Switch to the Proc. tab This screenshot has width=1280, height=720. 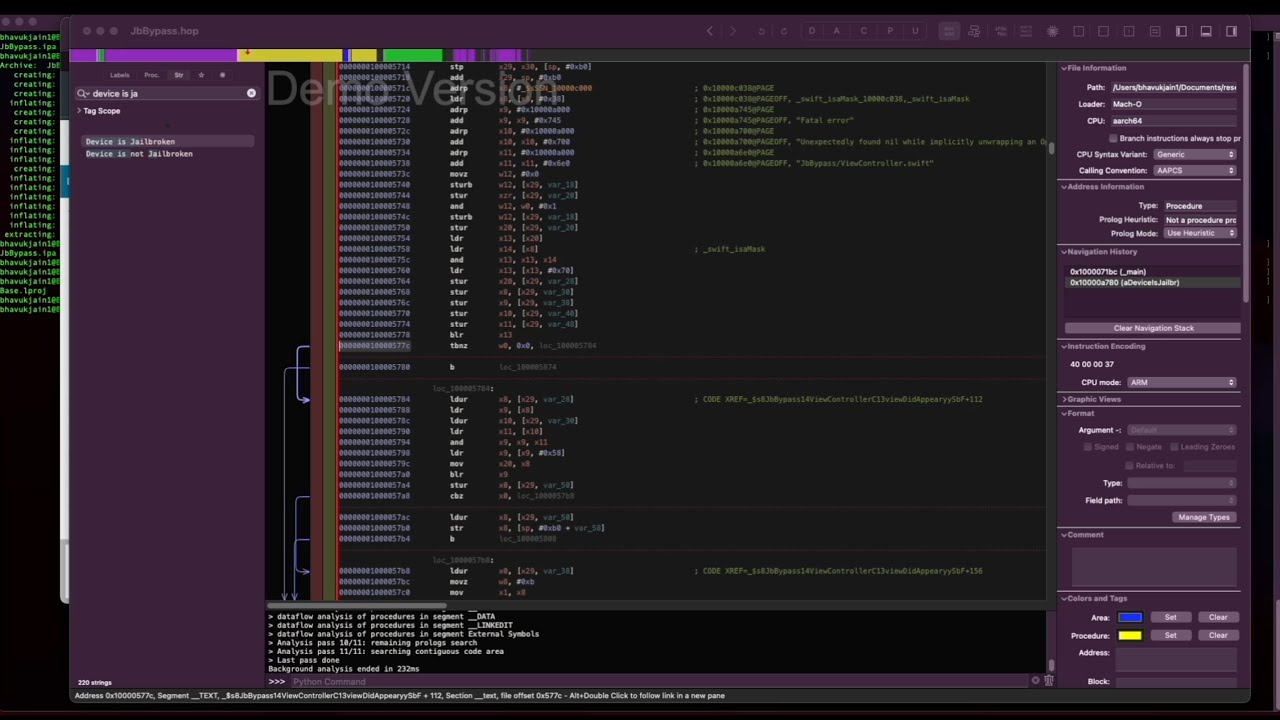coord(152,75)
